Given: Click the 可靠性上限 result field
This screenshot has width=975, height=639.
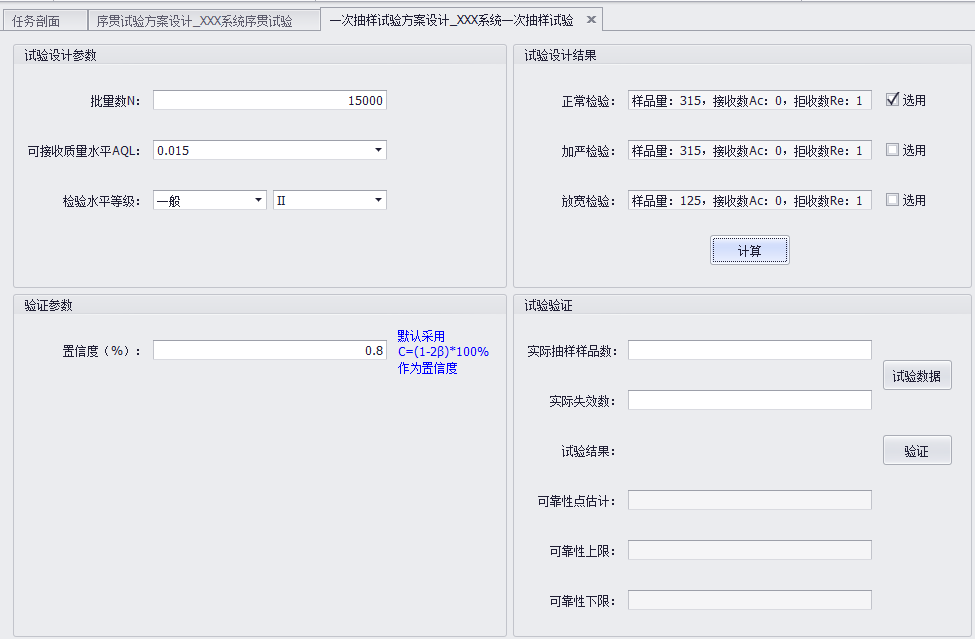Looking at the screenshot, I should [x=749, y=549].
